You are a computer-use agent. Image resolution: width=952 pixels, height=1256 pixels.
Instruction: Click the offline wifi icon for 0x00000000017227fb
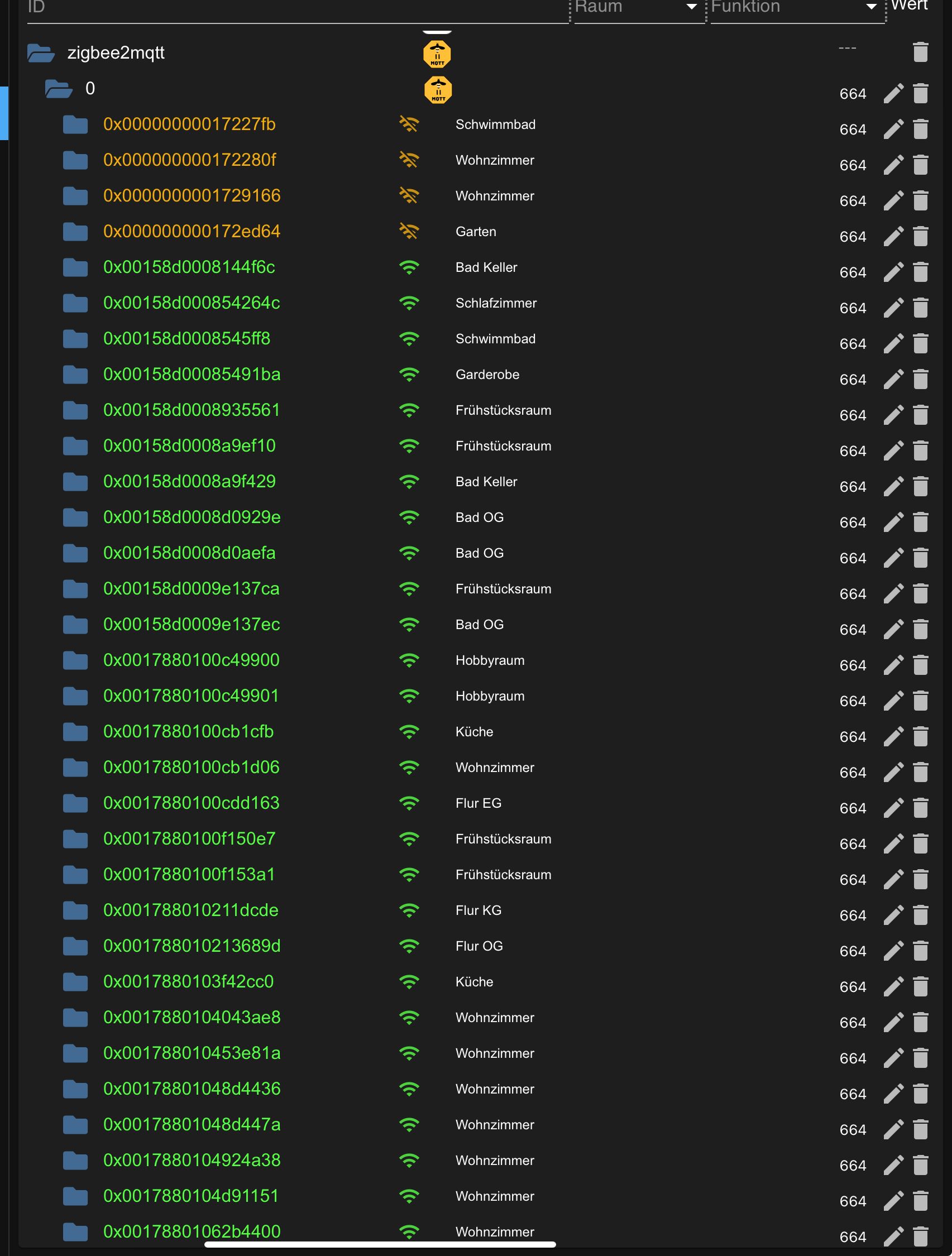pos(409,124)
